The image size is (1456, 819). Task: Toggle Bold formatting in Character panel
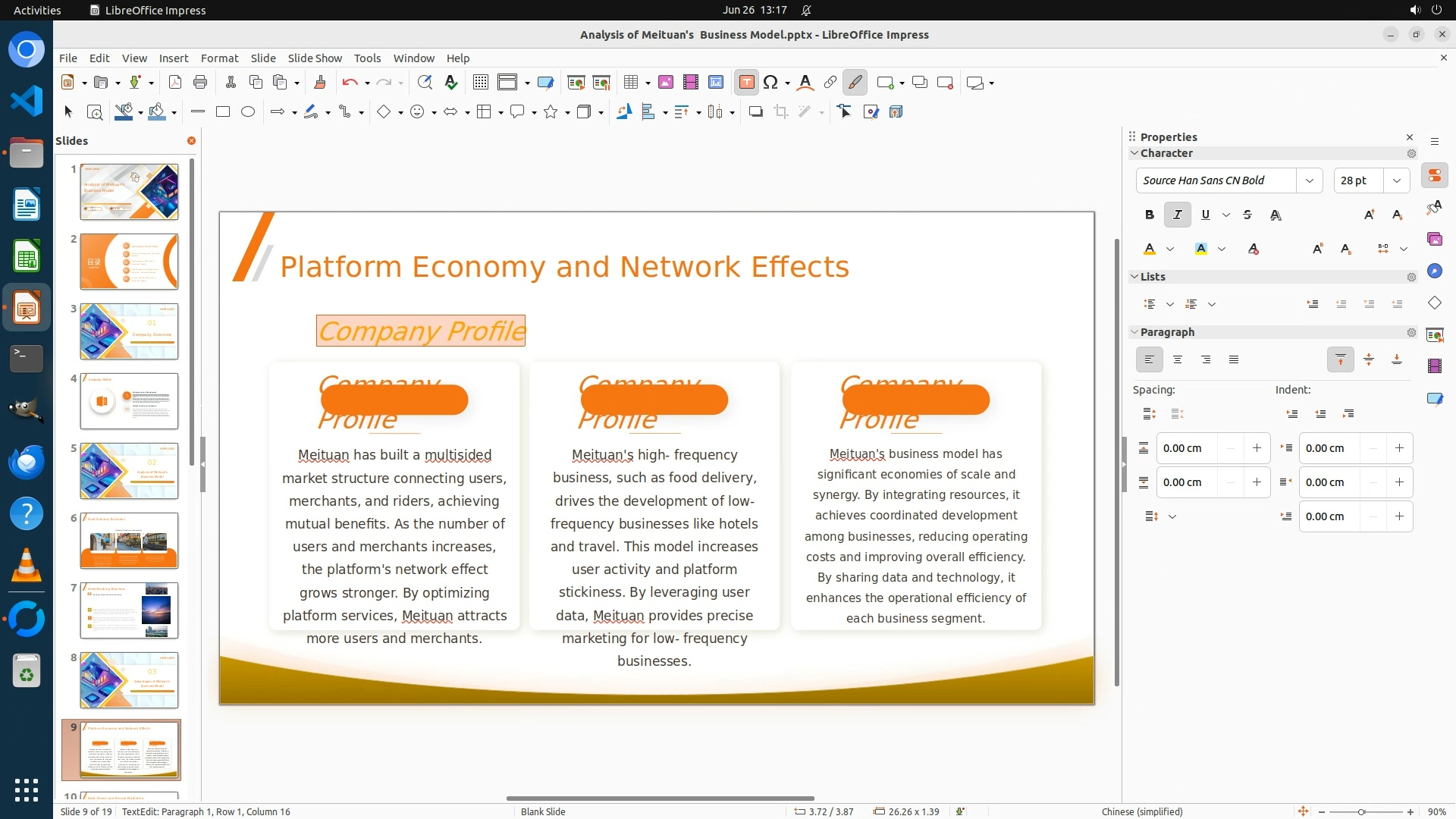pos(1150,215)
